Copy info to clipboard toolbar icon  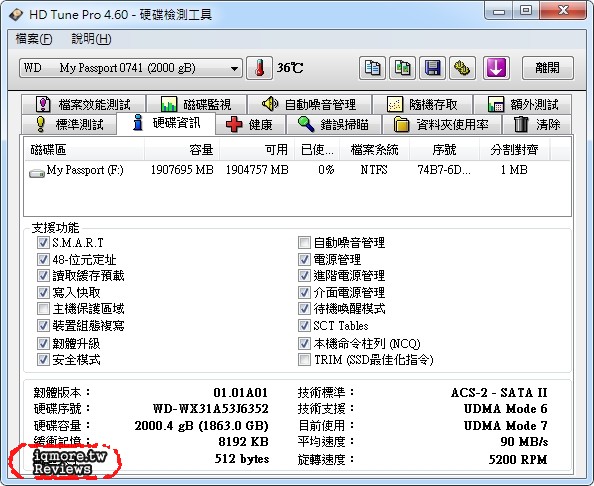372,68
